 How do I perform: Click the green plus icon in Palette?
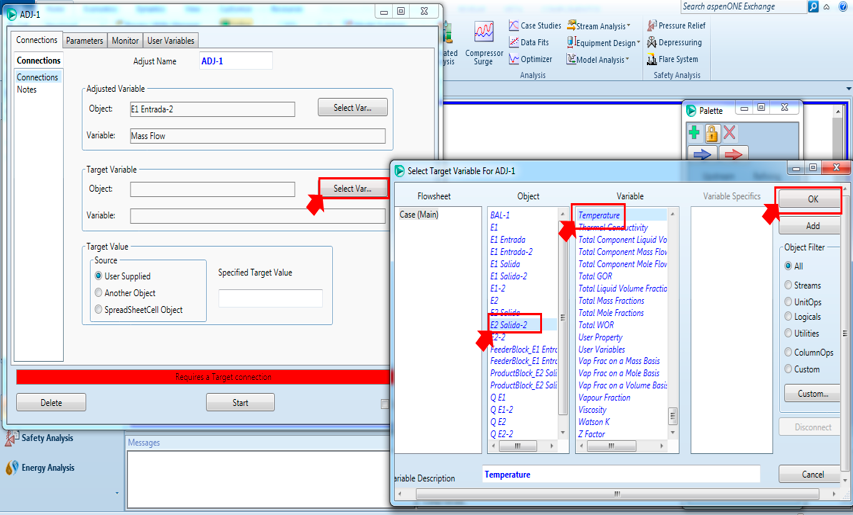pos(694,133)
